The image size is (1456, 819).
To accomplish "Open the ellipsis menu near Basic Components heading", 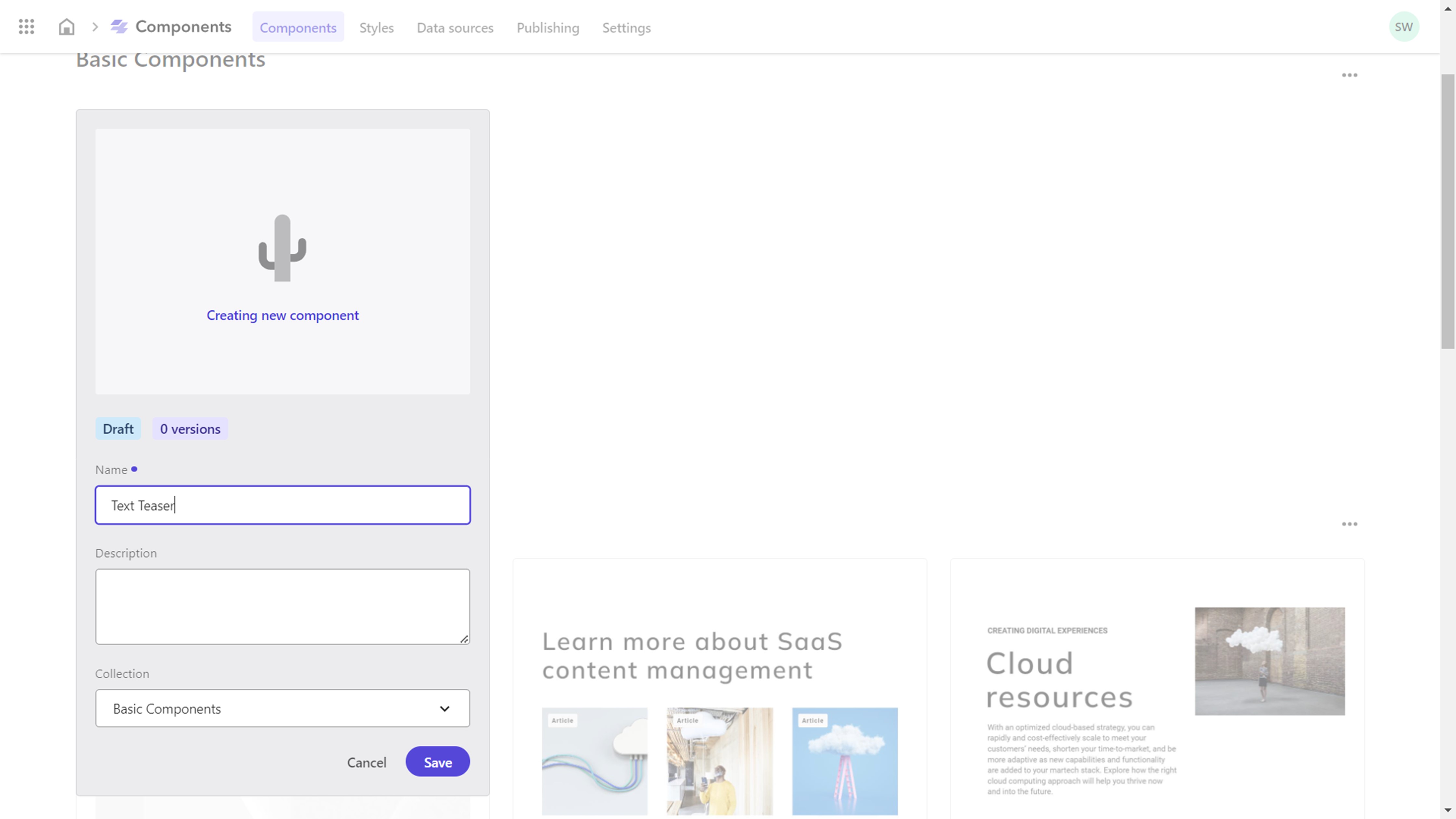I will [1350, 75].
